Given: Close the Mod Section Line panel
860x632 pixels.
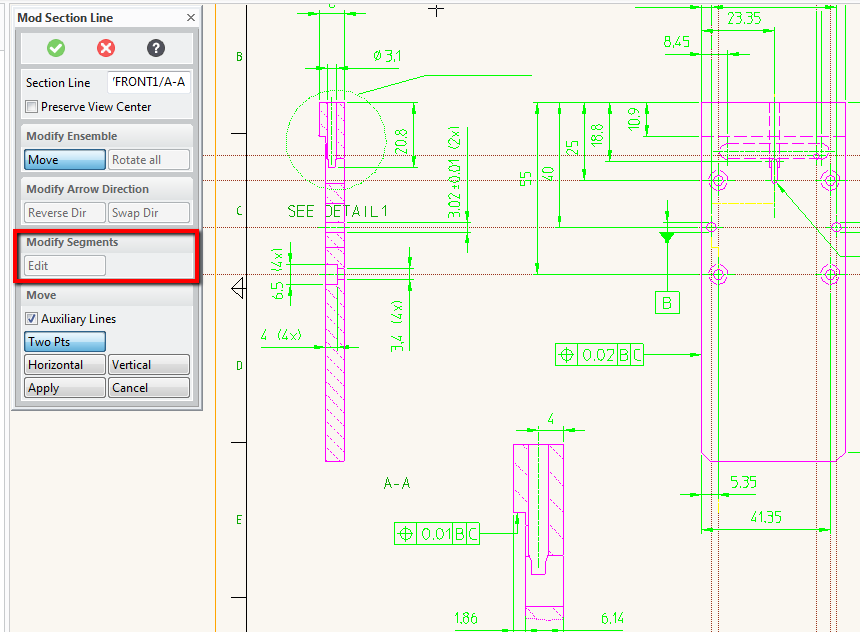Looking at the screenshot, I should 191,18.
